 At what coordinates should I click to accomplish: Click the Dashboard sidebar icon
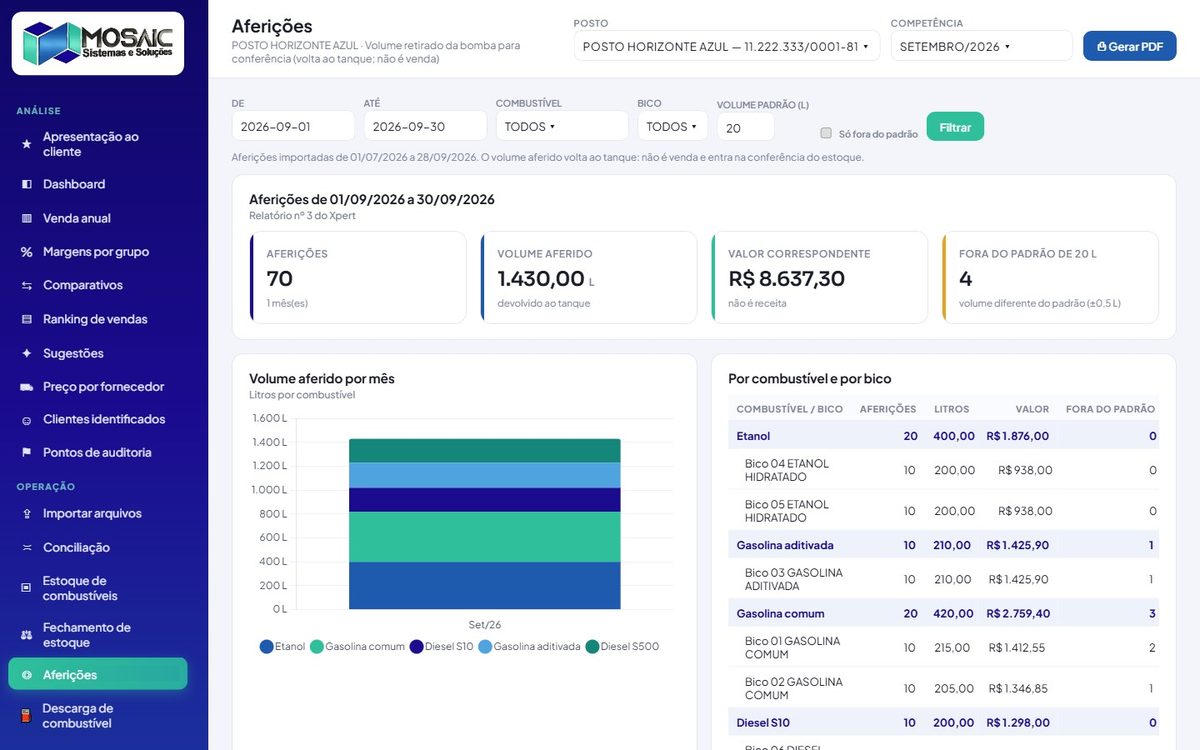(27, 185)
